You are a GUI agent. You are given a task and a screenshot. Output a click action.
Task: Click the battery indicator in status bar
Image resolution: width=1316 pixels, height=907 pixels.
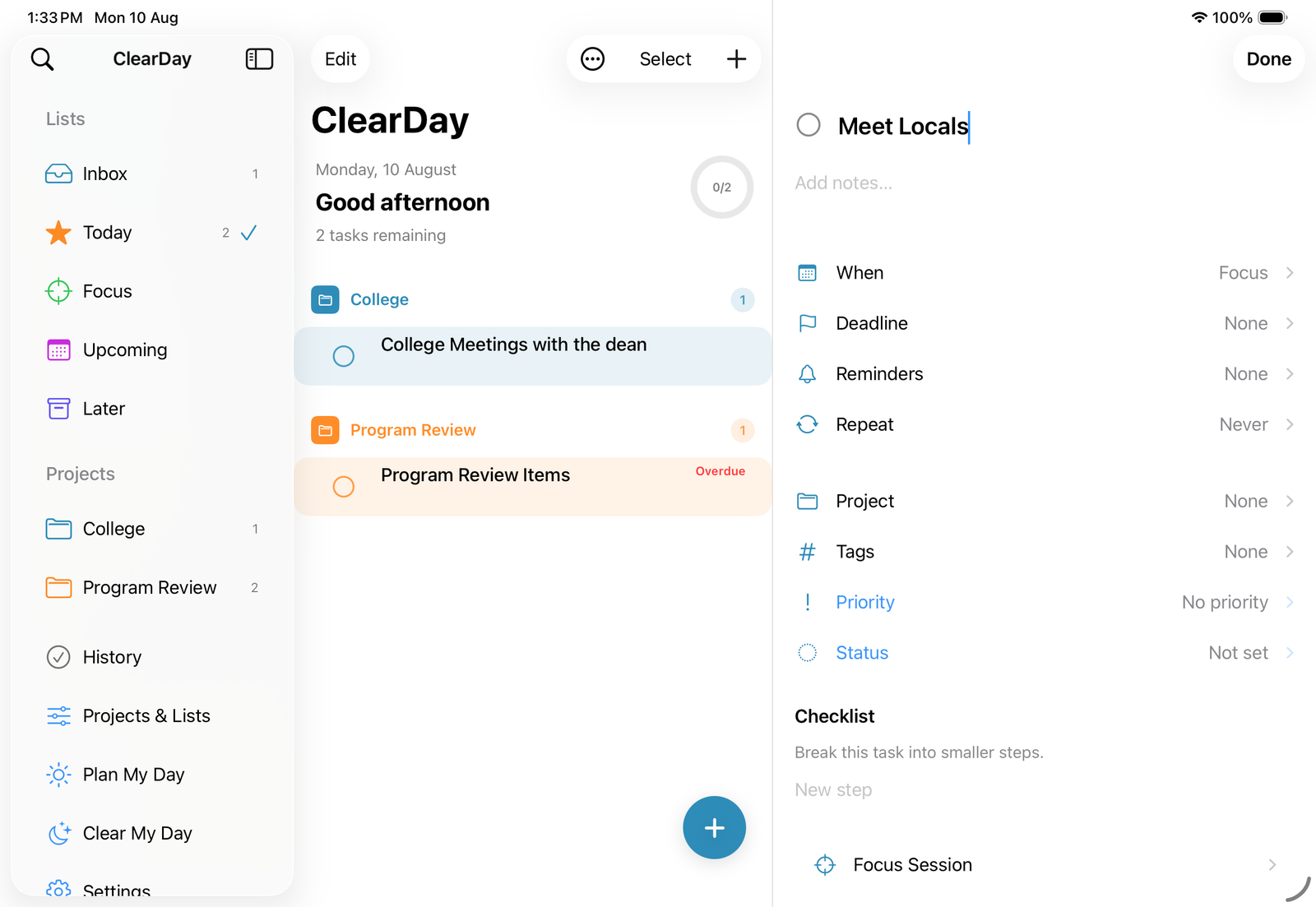pyautogui.click(x=1272, y=17)
